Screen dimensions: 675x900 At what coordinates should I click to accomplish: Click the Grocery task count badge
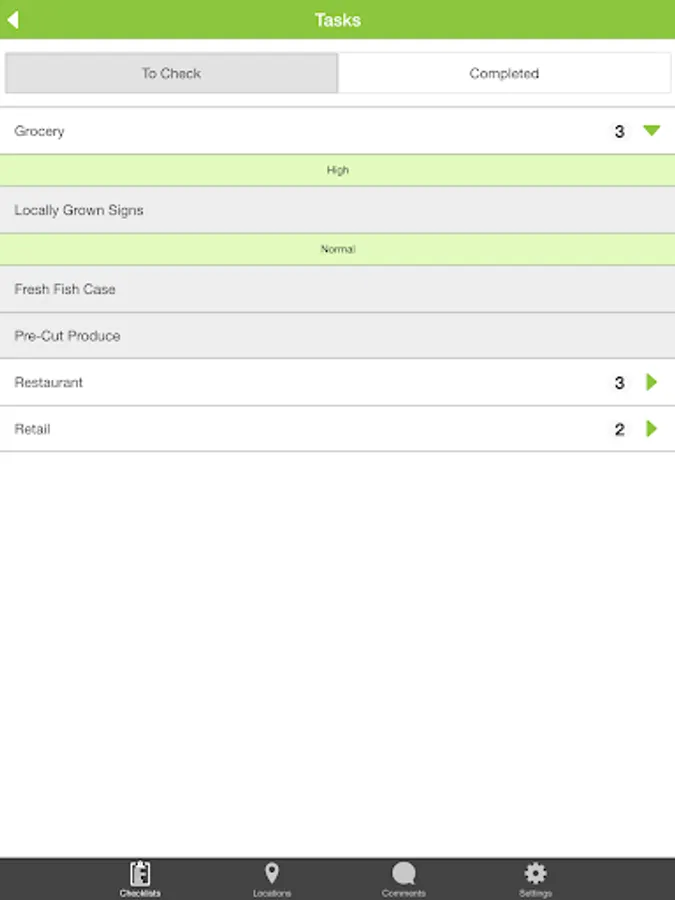pos(619,131)
